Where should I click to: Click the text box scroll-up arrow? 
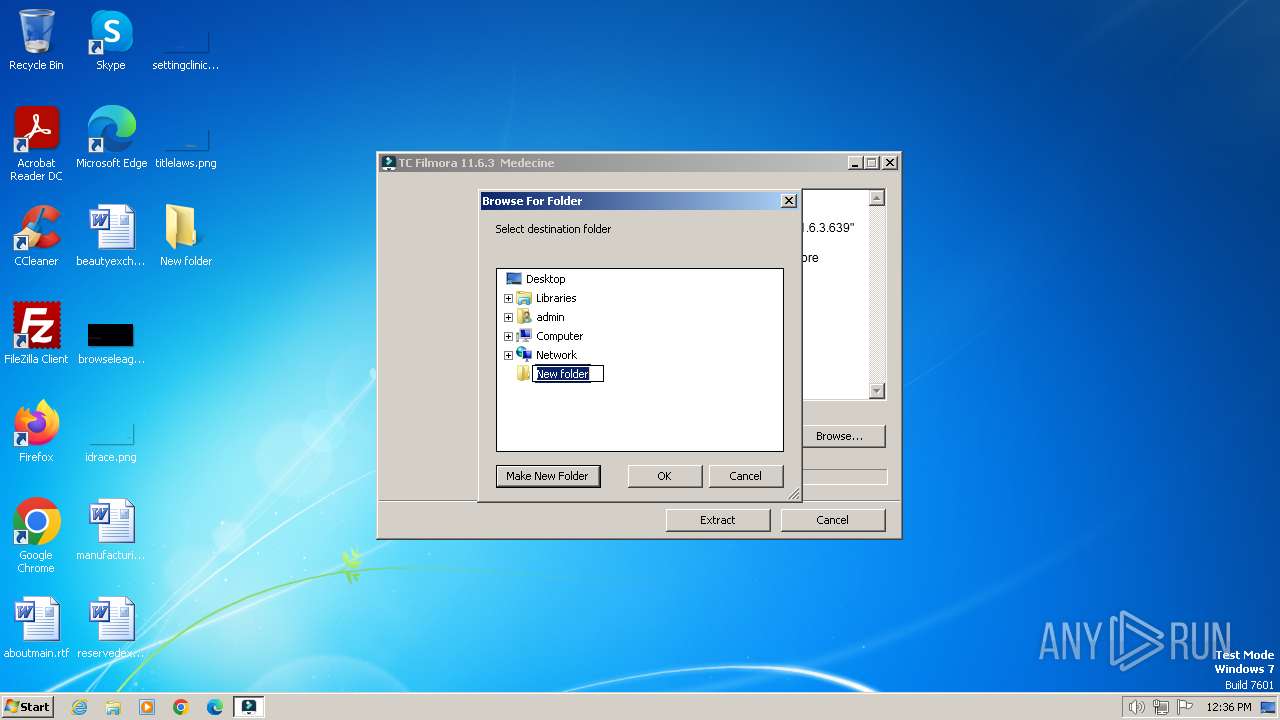[x=877, y=198]
